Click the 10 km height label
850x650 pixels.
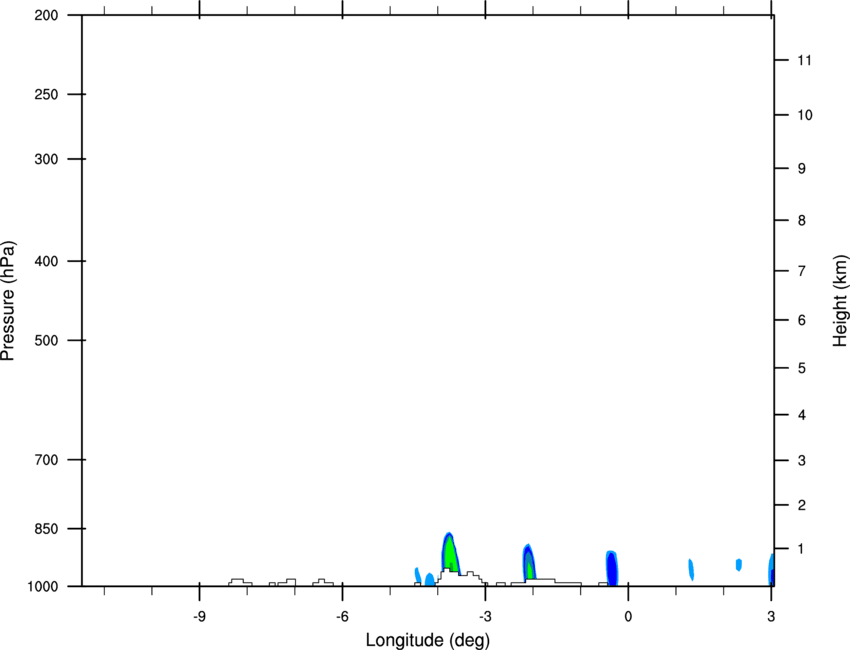click(805, 115)
